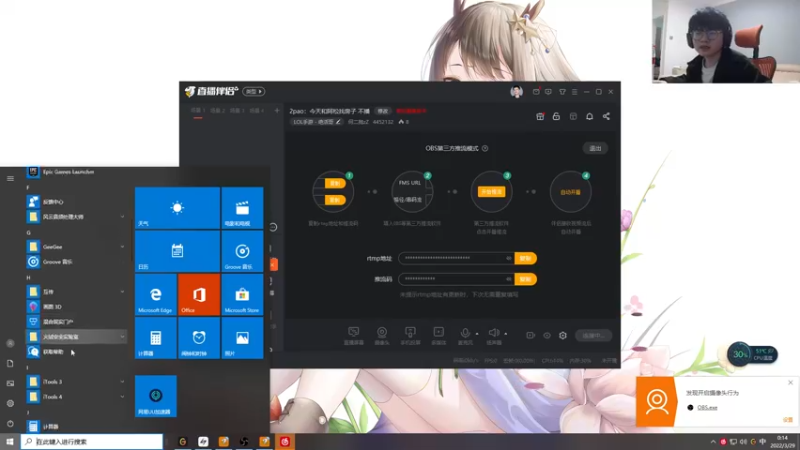Open help icon beside OBS third-party mode title
Viewport: 800px width, 450px height.
click(x=485, y=148)
